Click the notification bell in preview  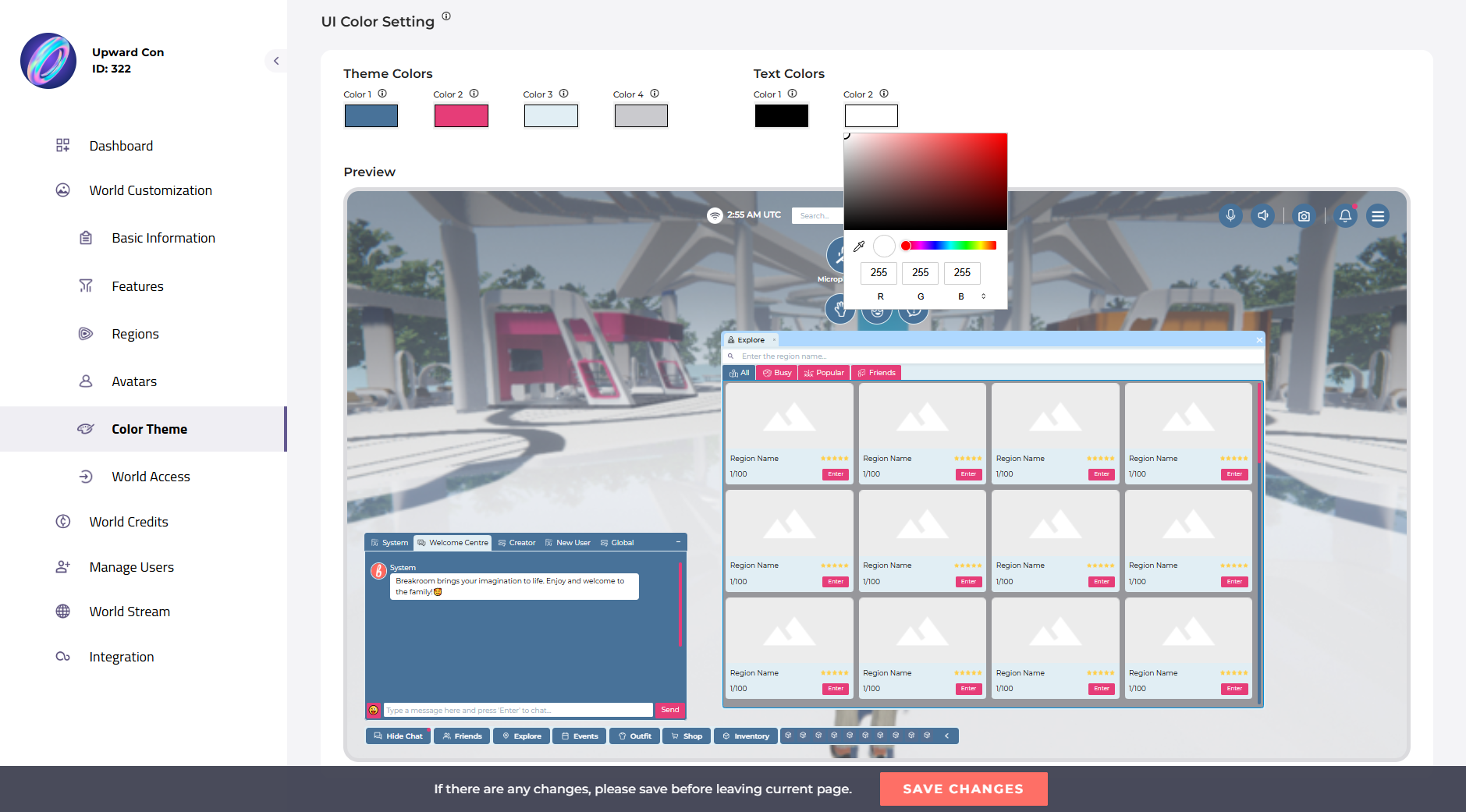pos(1346,215)
